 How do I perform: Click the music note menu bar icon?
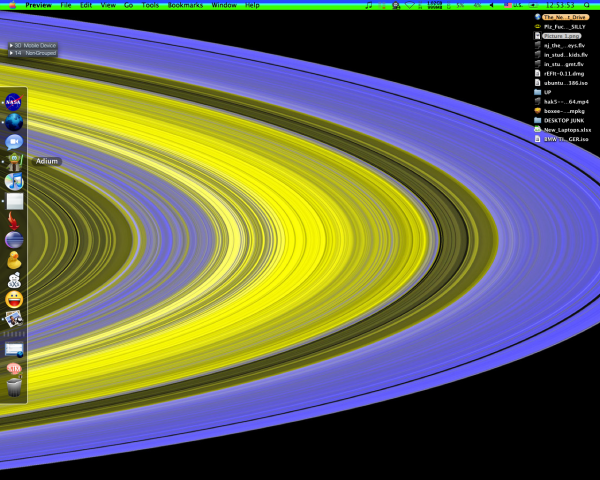tap(368, 5)
